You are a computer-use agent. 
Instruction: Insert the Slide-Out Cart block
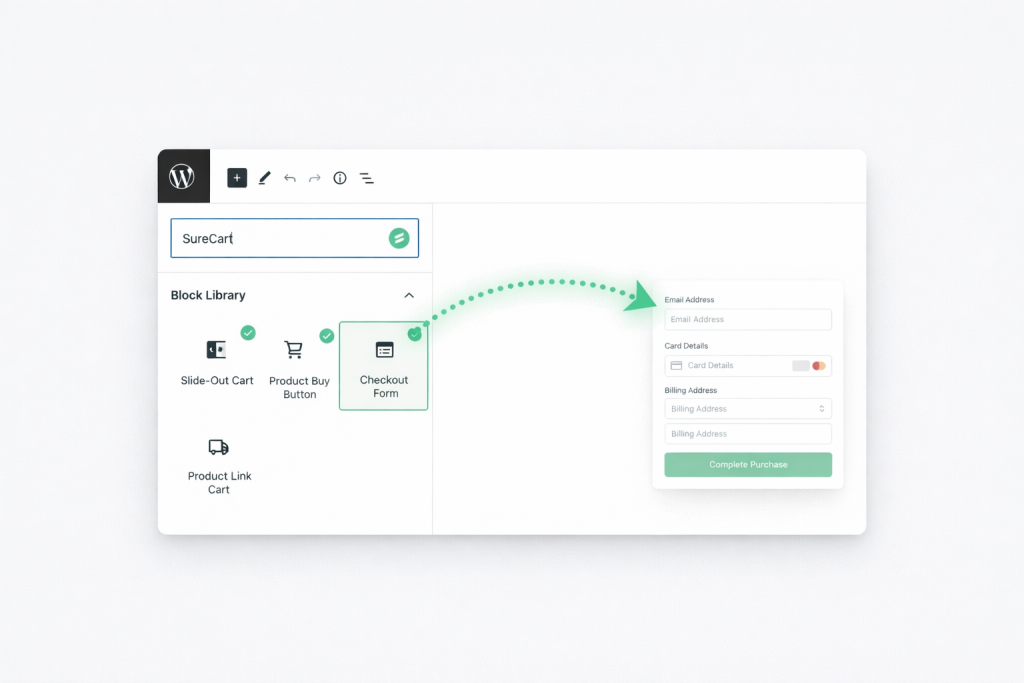pyautogui.click(x=217, y=363)
